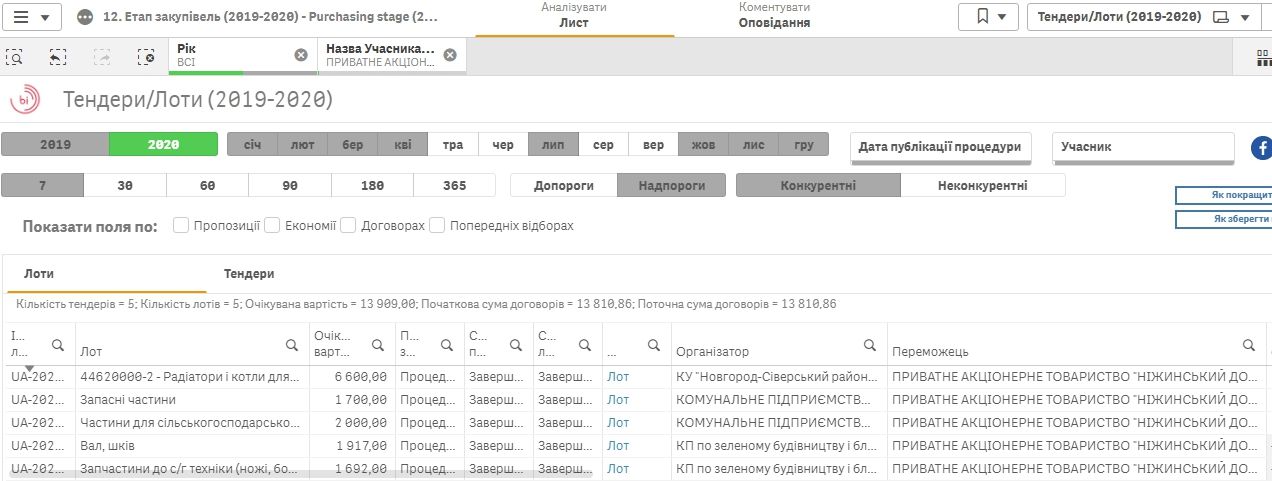Toggle year 2019 filter
1272x481 pixels.
[55, 144]
